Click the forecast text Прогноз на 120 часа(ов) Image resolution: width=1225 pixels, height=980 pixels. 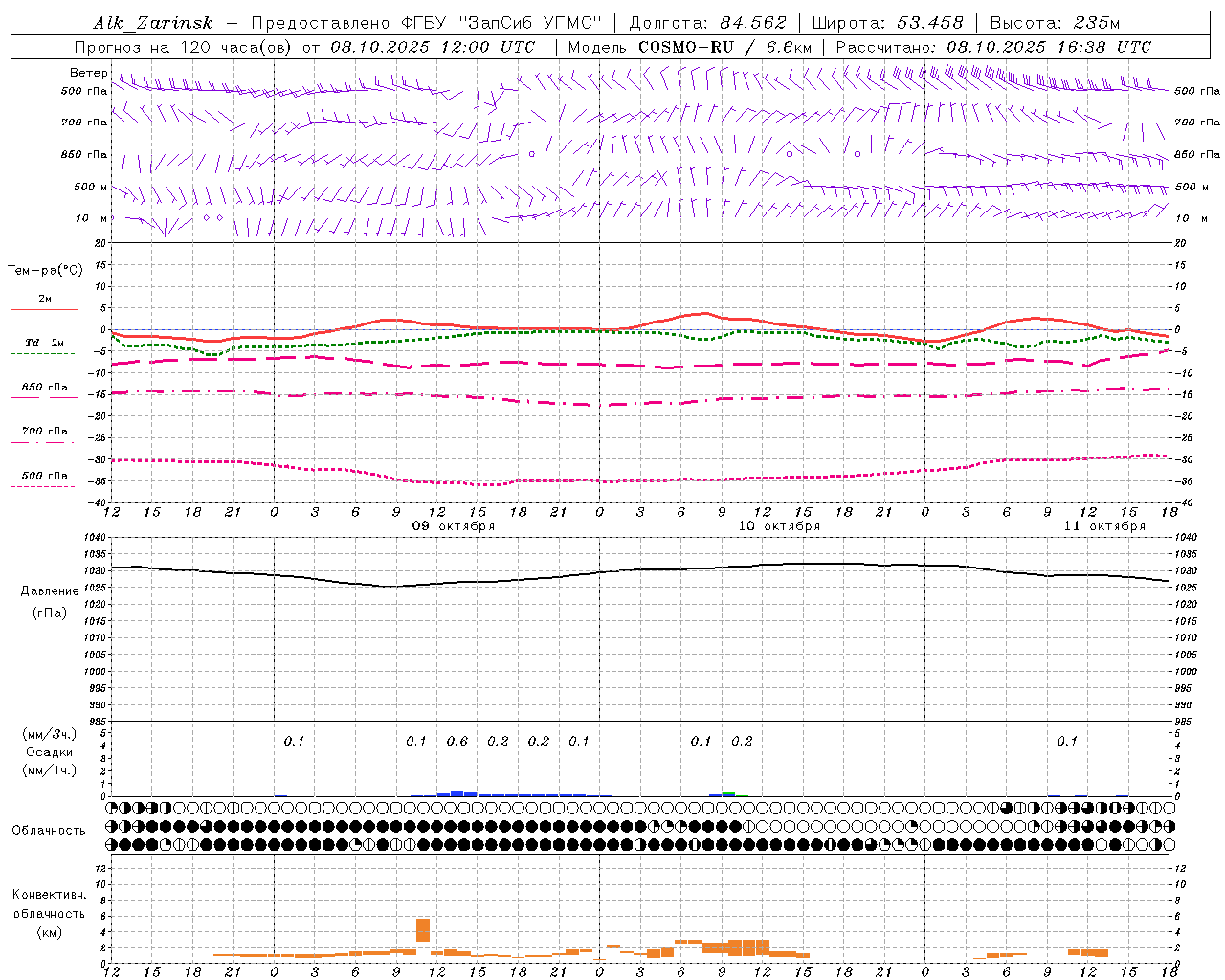(184, 47)
